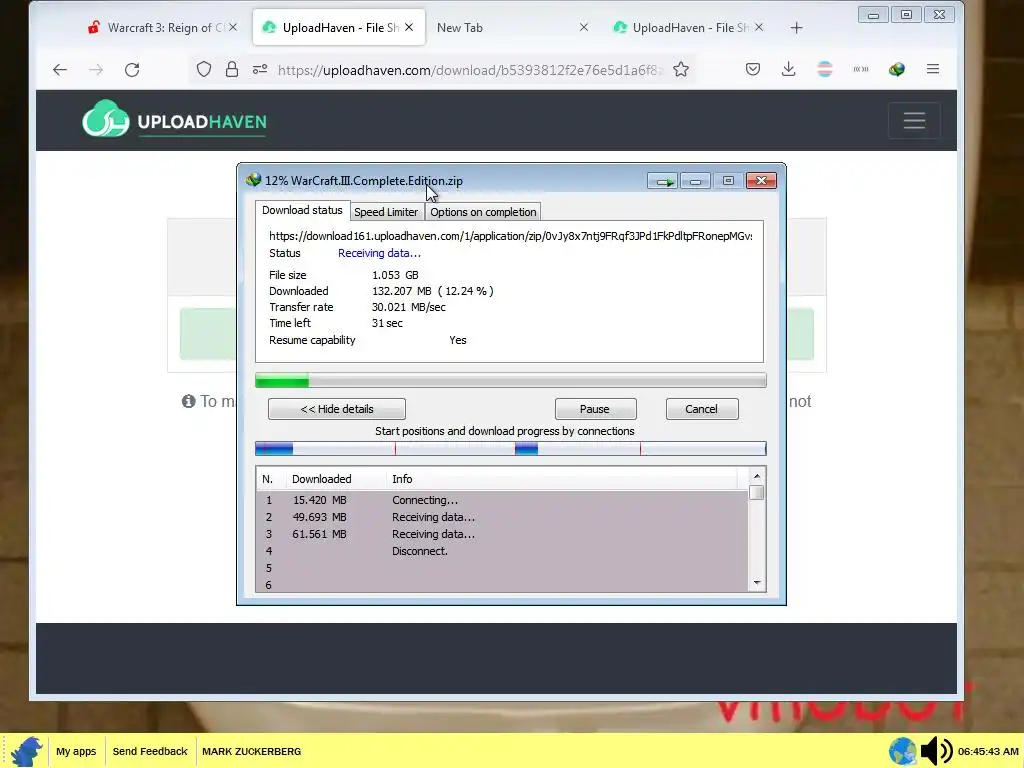Image resolution: width=1024 pixels, height=768 pixels.
Task: Select connection row 2 with 49.693 MB
Action: (x=502, y=517)
